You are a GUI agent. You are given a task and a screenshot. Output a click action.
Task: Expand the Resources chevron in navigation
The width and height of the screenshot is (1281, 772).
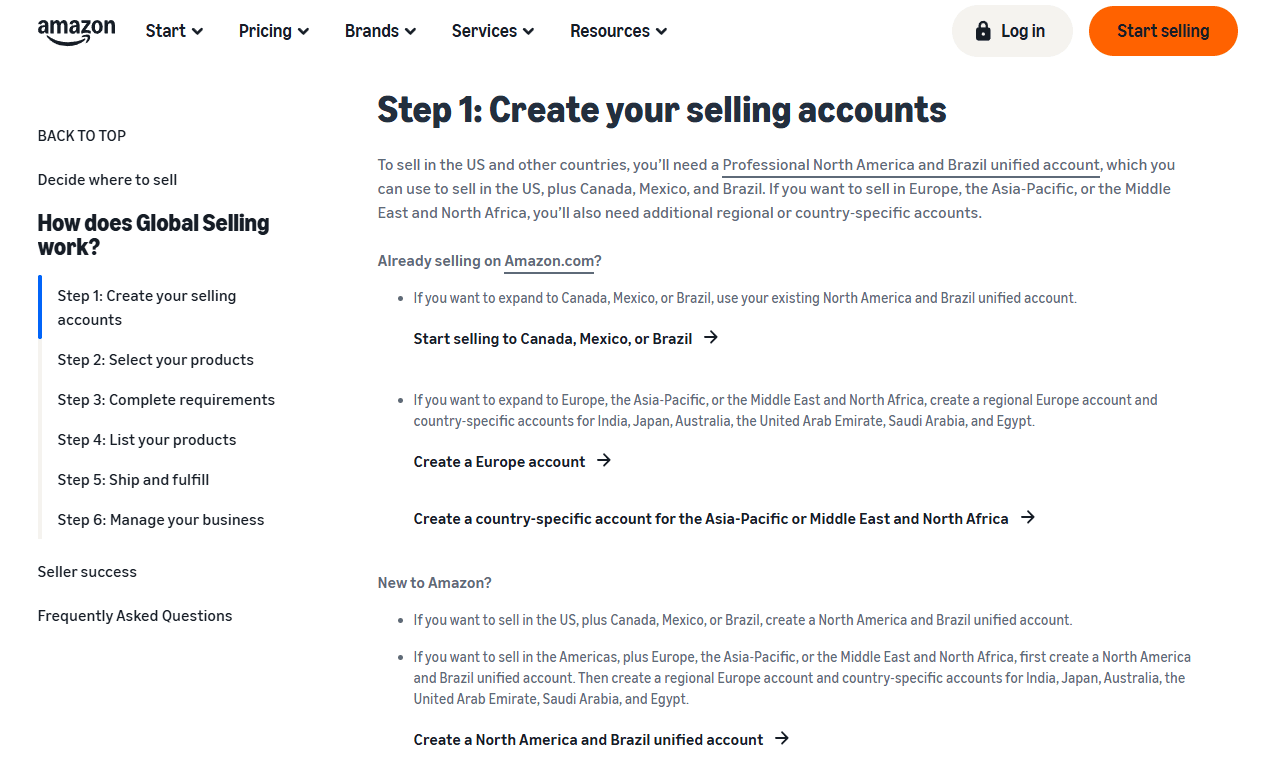click(x=662, y=32)
